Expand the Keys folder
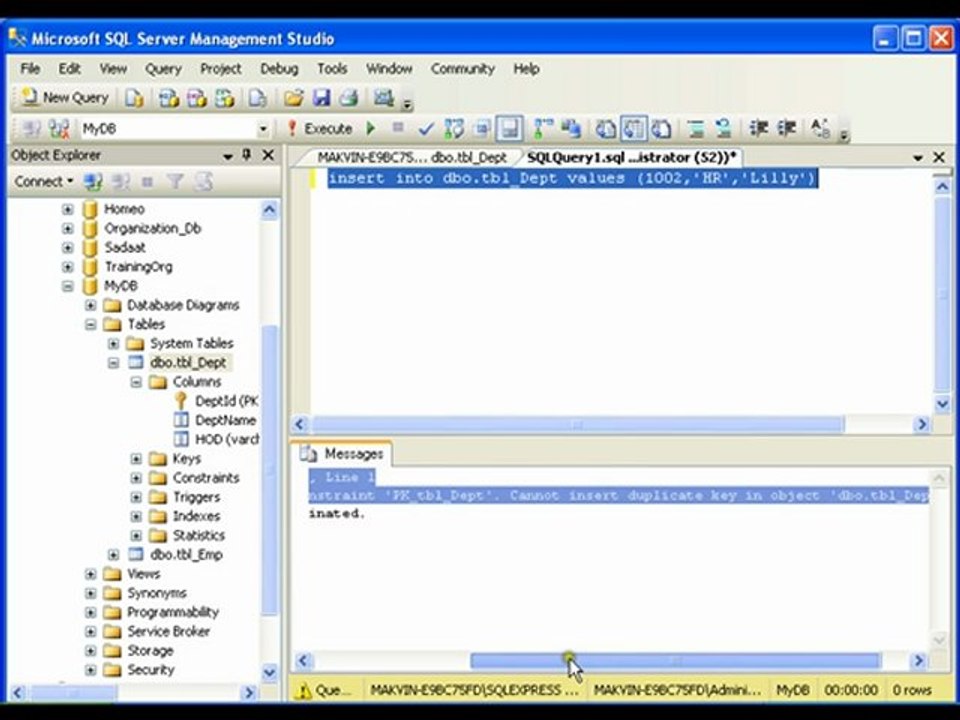This screenshot has height=720, width=960. [x=136, y=459]
